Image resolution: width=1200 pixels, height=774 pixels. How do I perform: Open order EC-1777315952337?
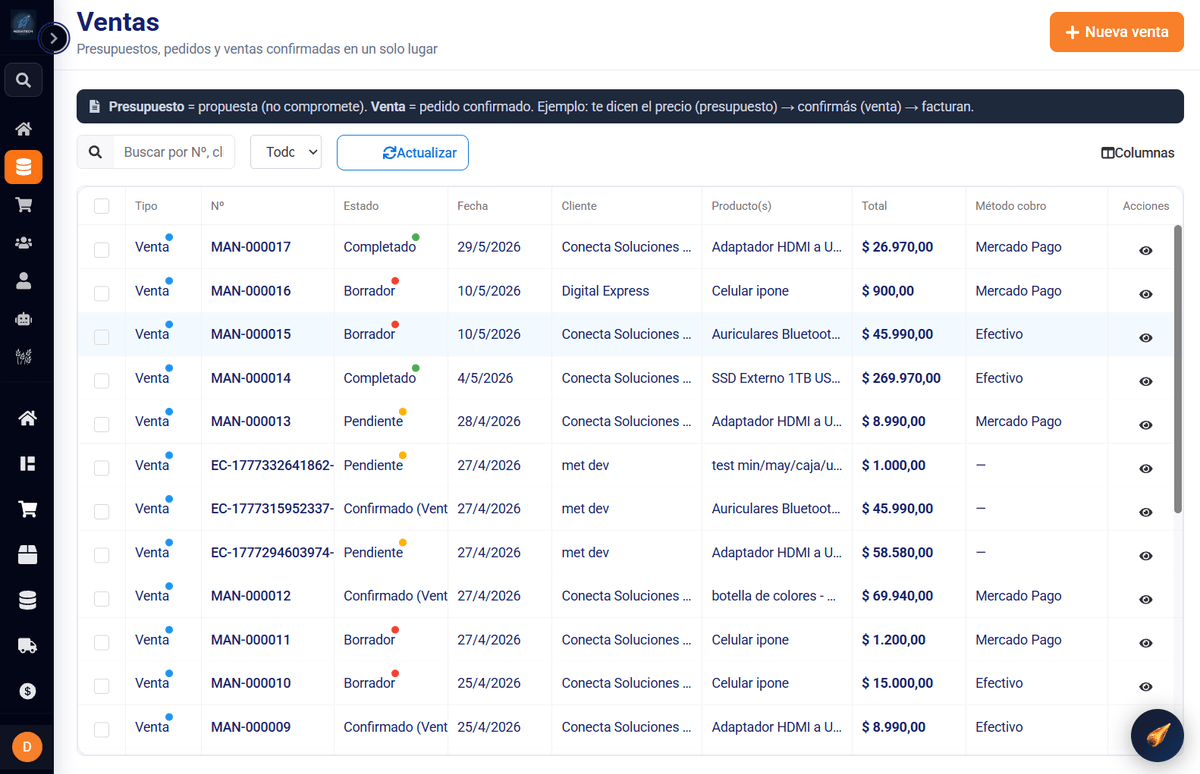click(x=272, y=508)
